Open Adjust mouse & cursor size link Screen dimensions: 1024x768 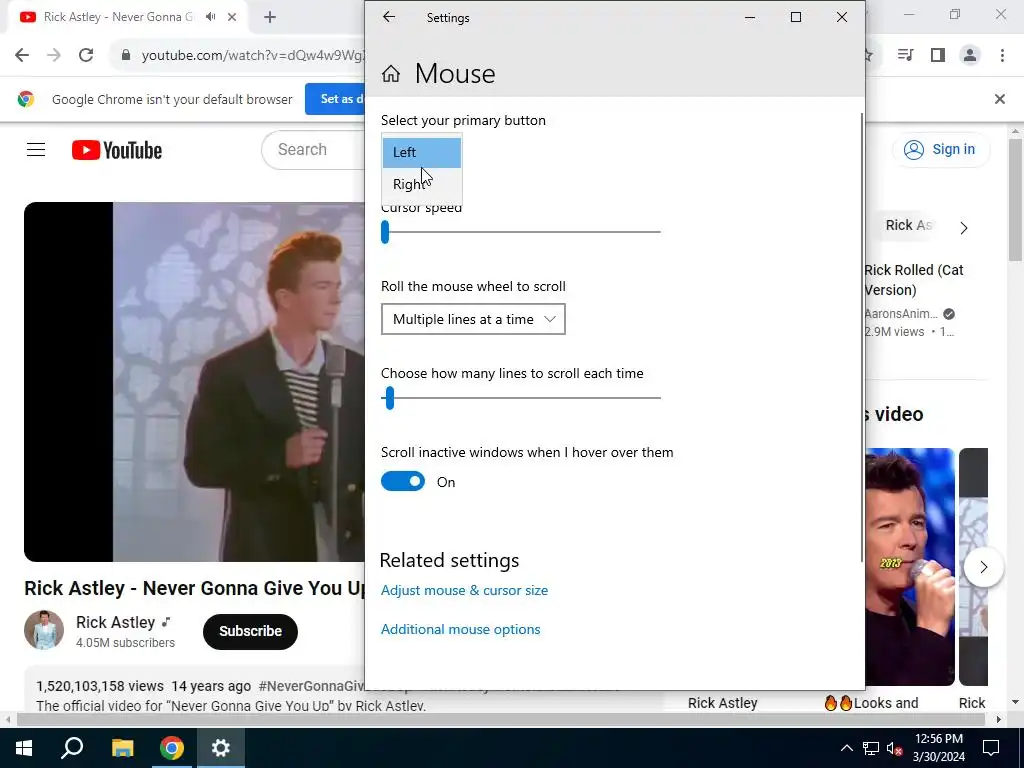pyautogui.click(x=464, y=590)
